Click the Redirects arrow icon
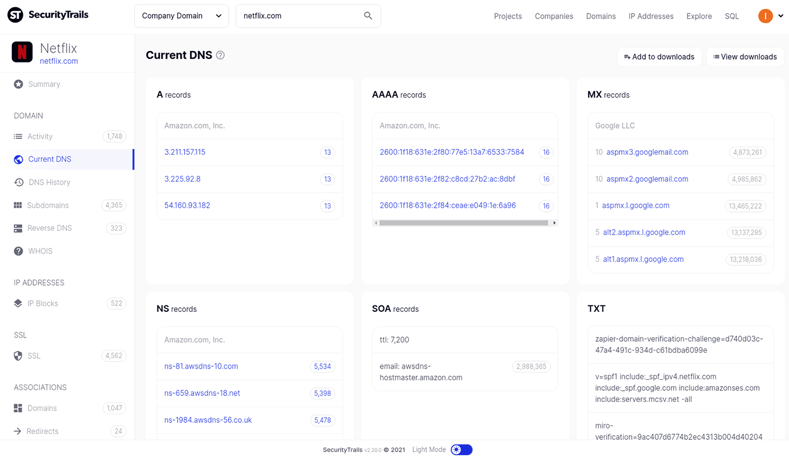789x458 pixels. coord(18,431)
